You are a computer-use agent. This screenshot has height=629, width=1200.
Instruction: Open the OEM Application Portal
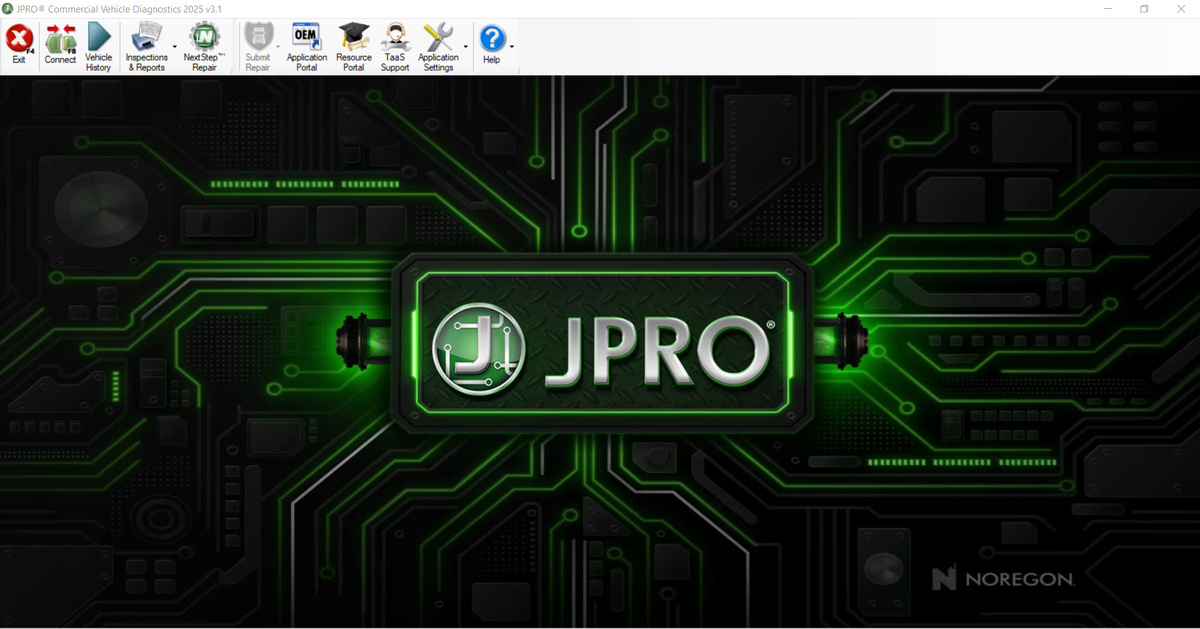[x=306, y=42]
